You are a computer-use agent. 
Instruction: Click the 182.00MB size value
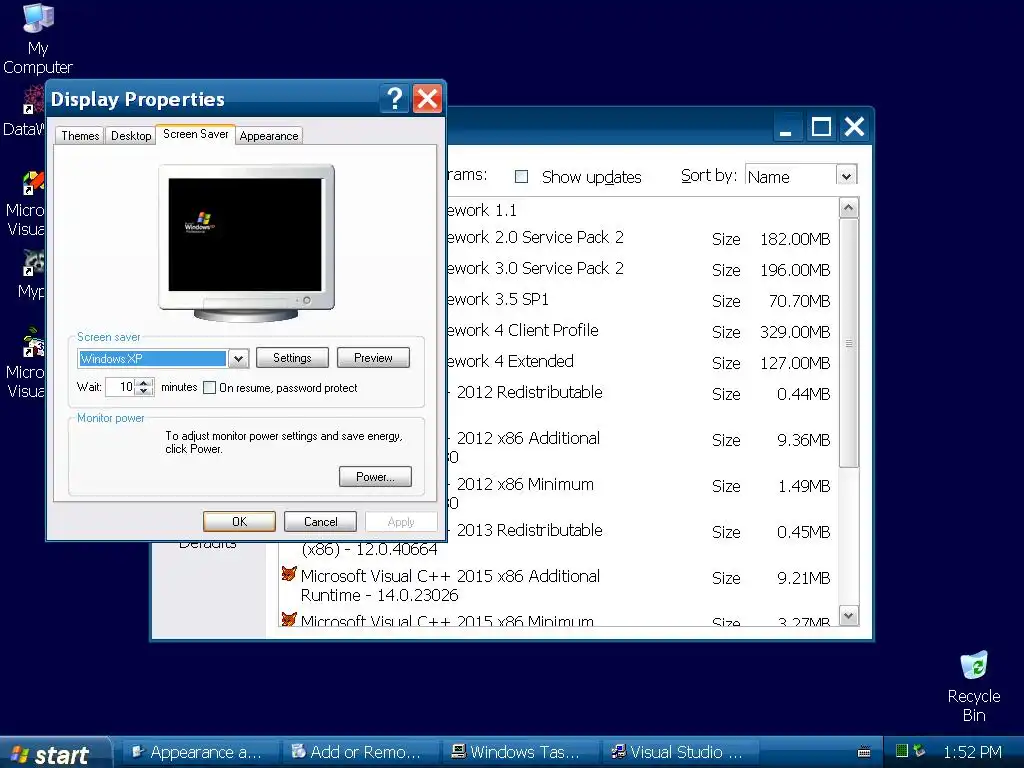(x=795, y=239)
